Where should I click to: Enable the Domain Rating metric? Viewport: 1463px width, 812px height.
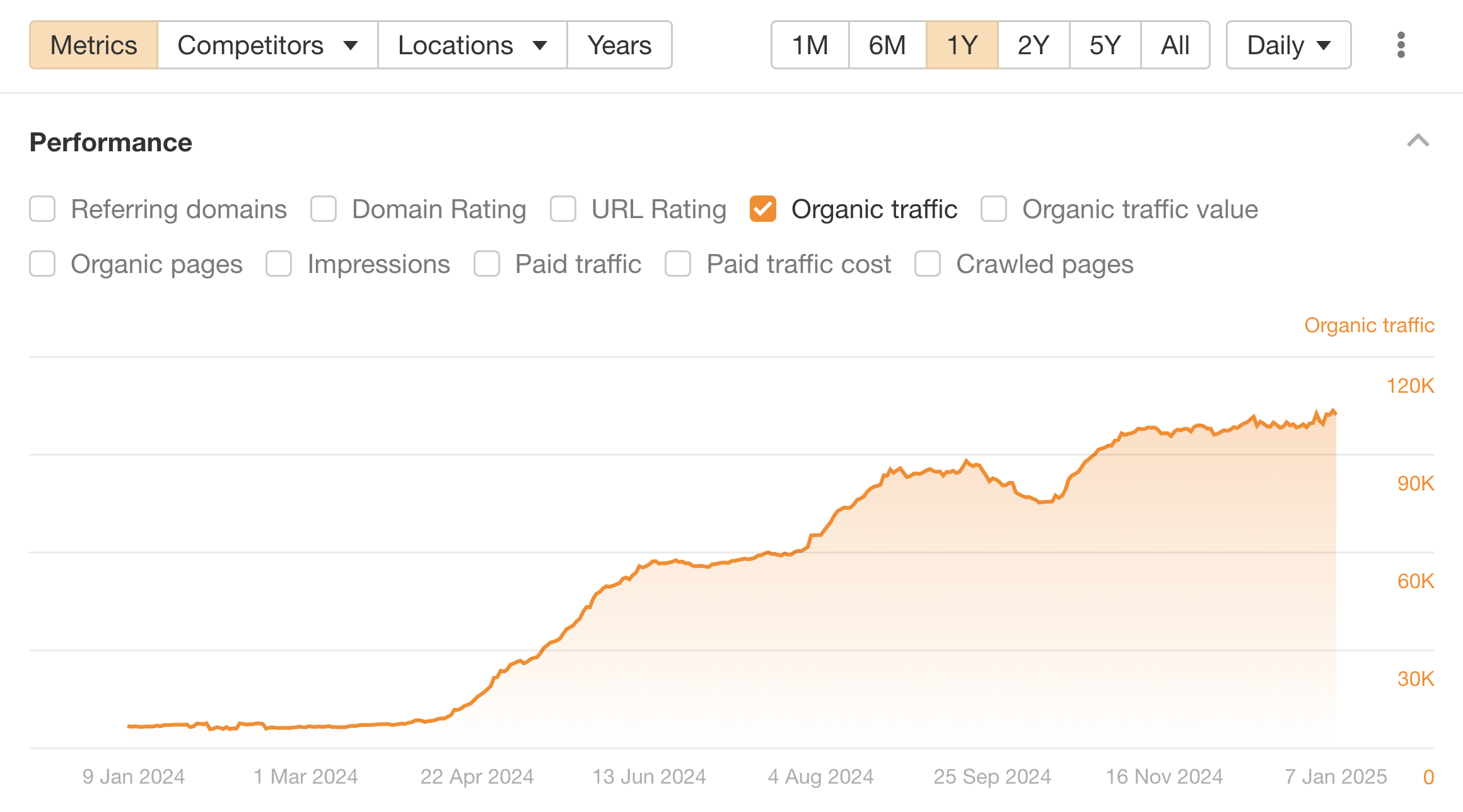coord(323,209)
